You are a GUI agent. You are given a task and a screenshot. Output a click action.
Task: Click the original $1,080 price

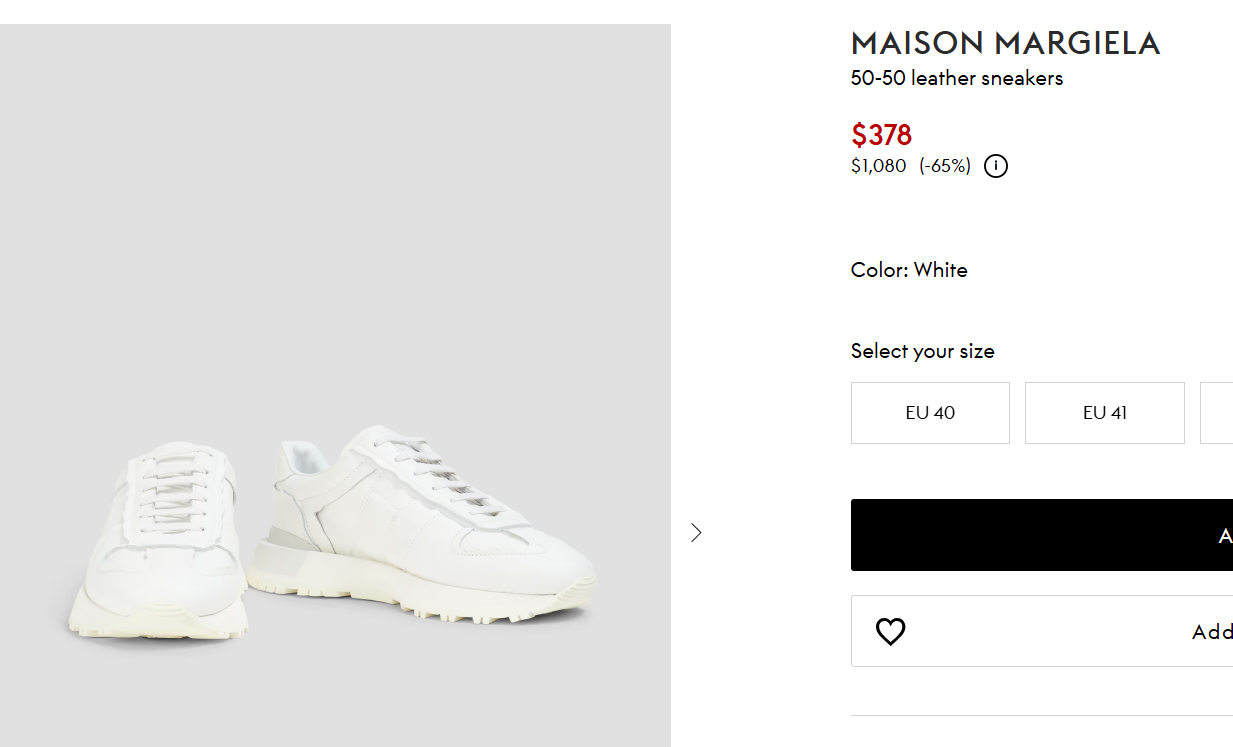878,166
